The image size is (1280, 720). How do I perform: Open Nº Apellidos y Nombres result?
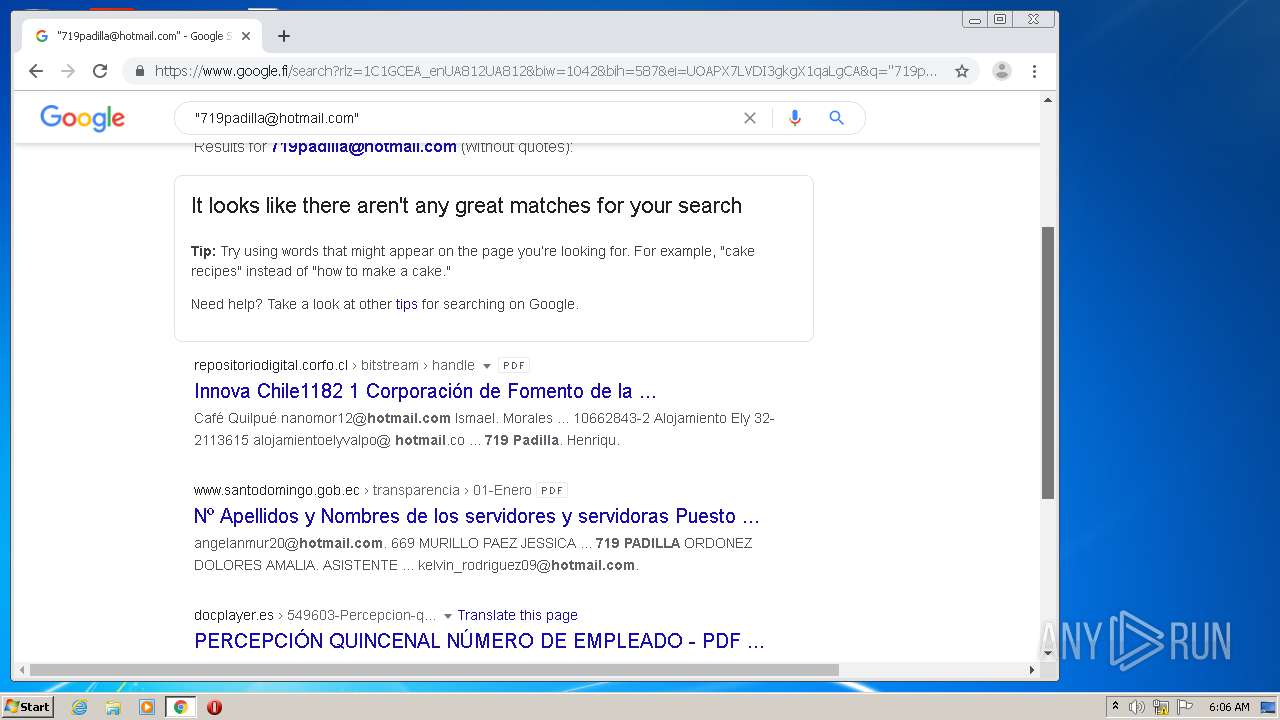pyautogui.click(x=477, y=516)
